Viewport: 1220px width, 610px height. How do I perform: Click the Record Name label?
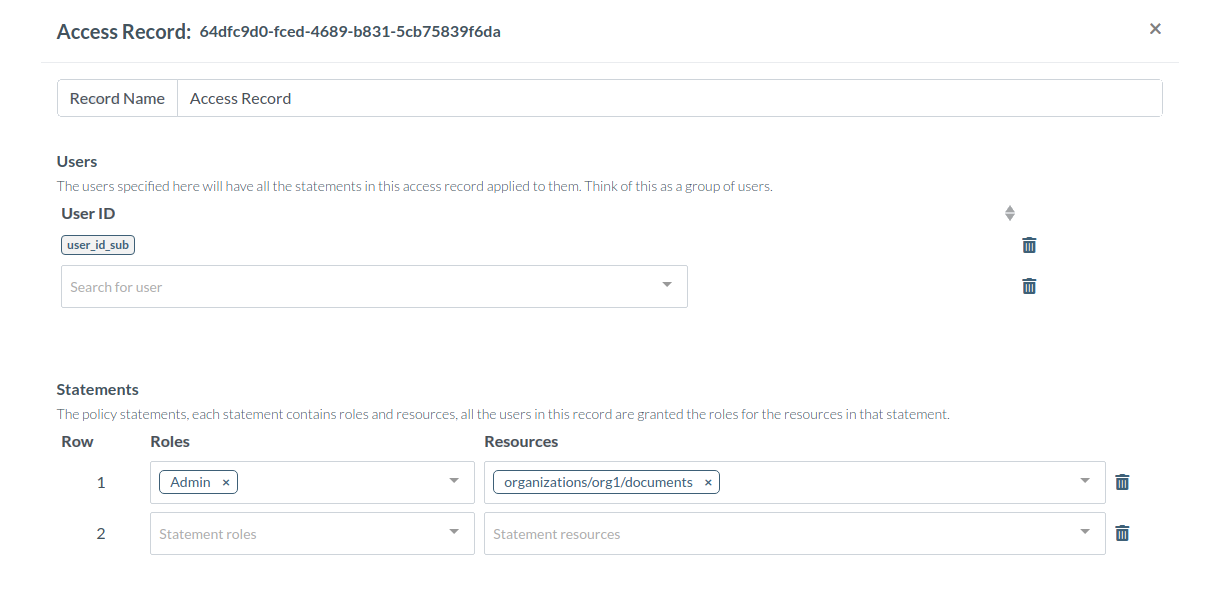coord(117,98)
